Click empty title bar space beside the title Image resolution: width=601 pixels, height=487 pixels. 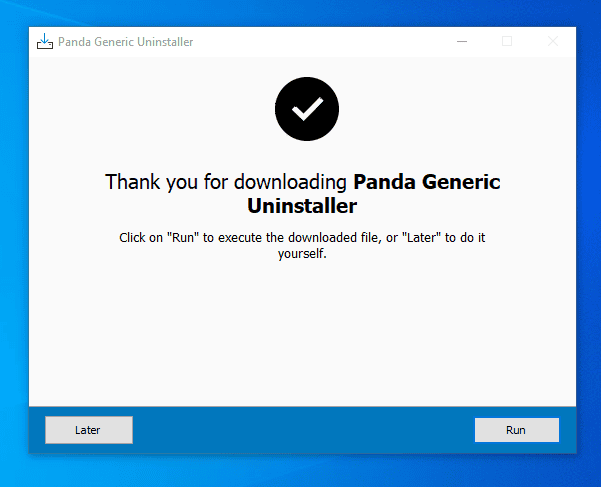point(320,42)
